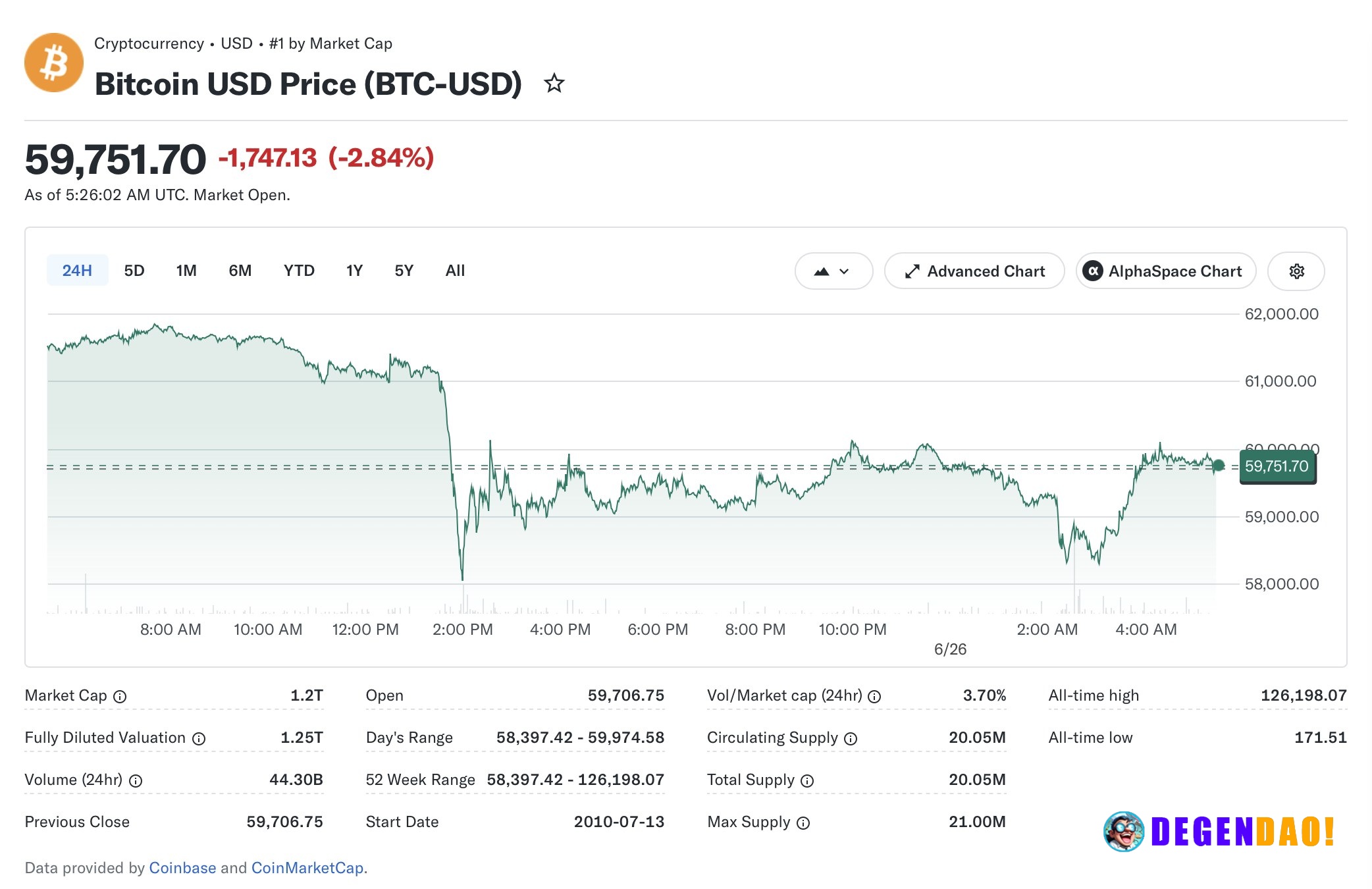Image resolution: width=1372 pixels, height=889 pixels.
Task: Click the Open value 59,706.75
Action: pyautogui.click(x=626, y=695)
